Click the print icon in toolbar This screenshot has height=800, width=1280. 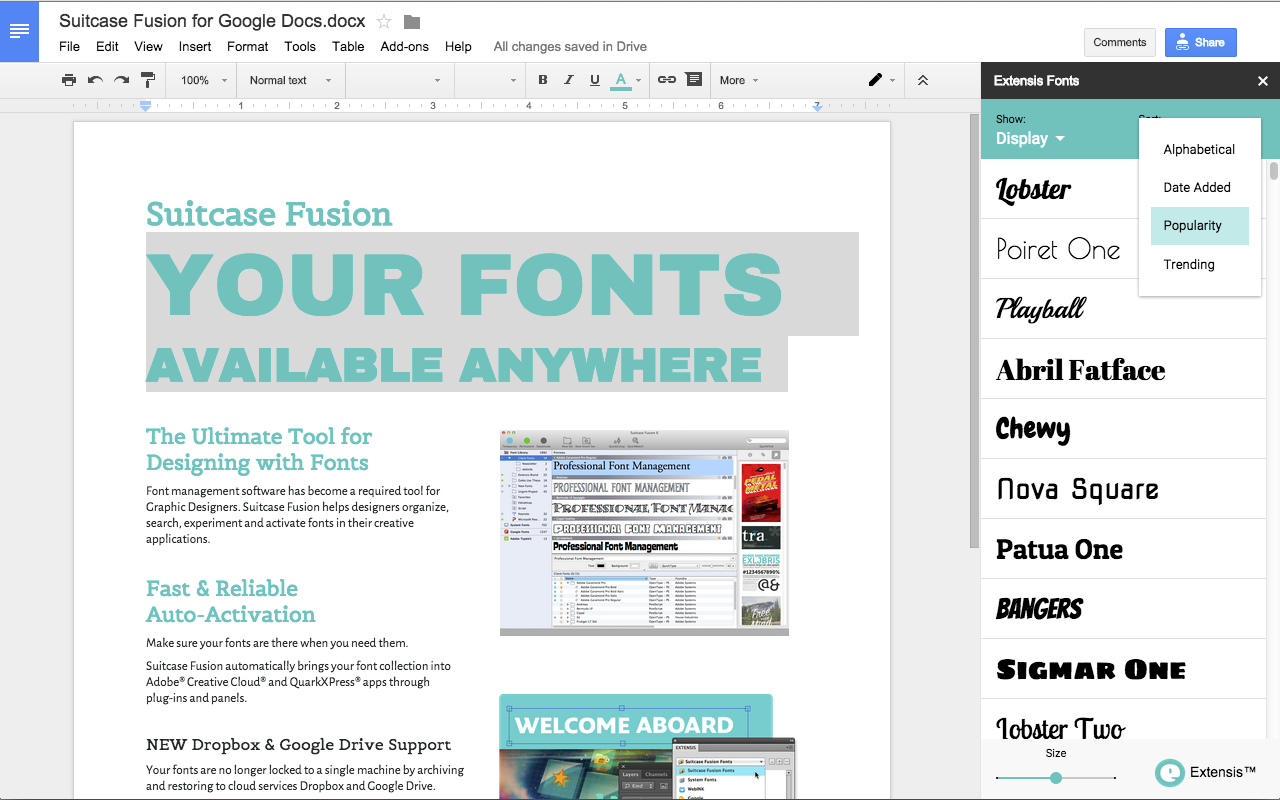[x=68, y=80]
